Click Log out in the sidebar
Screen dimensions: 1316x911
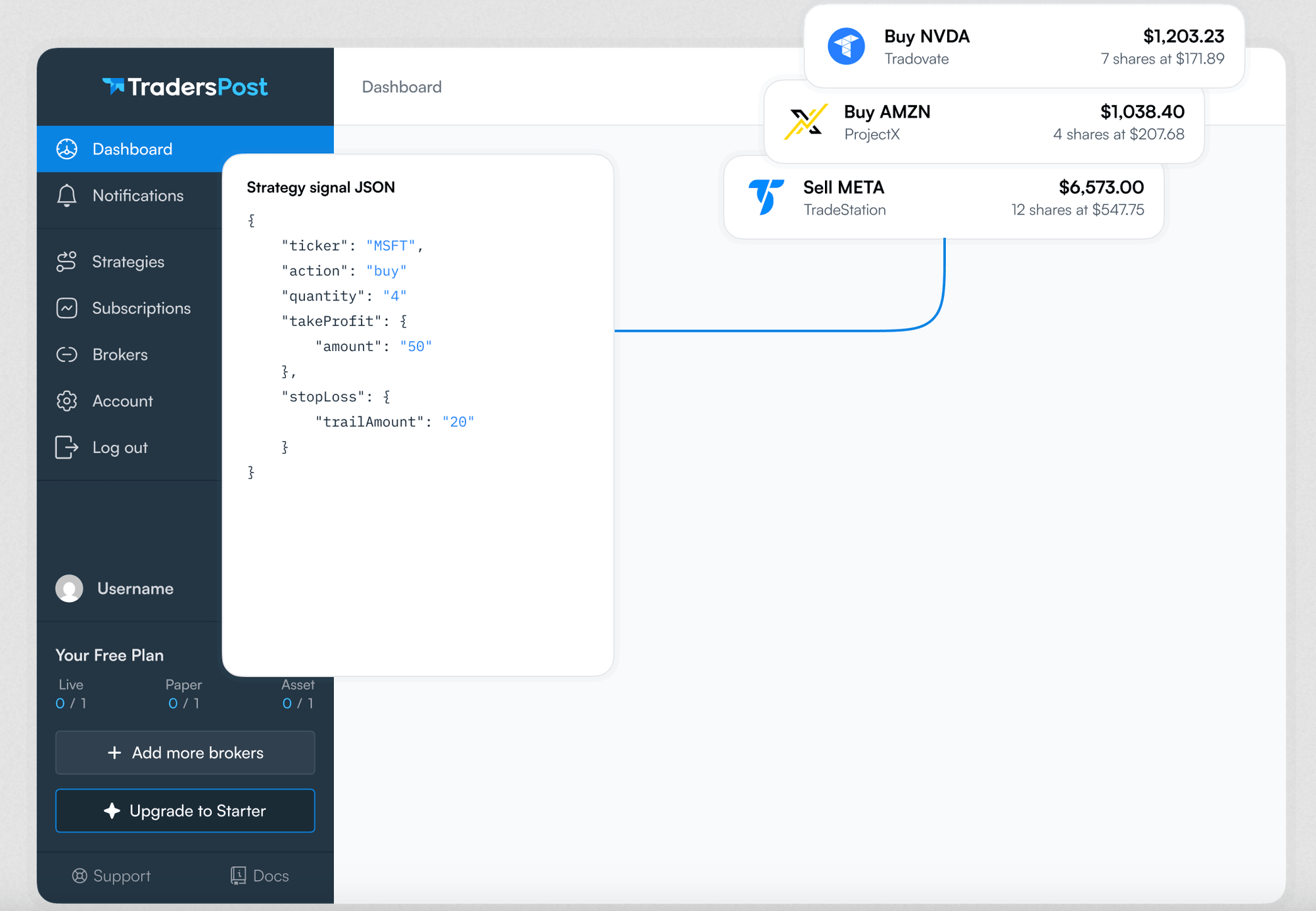129,448
